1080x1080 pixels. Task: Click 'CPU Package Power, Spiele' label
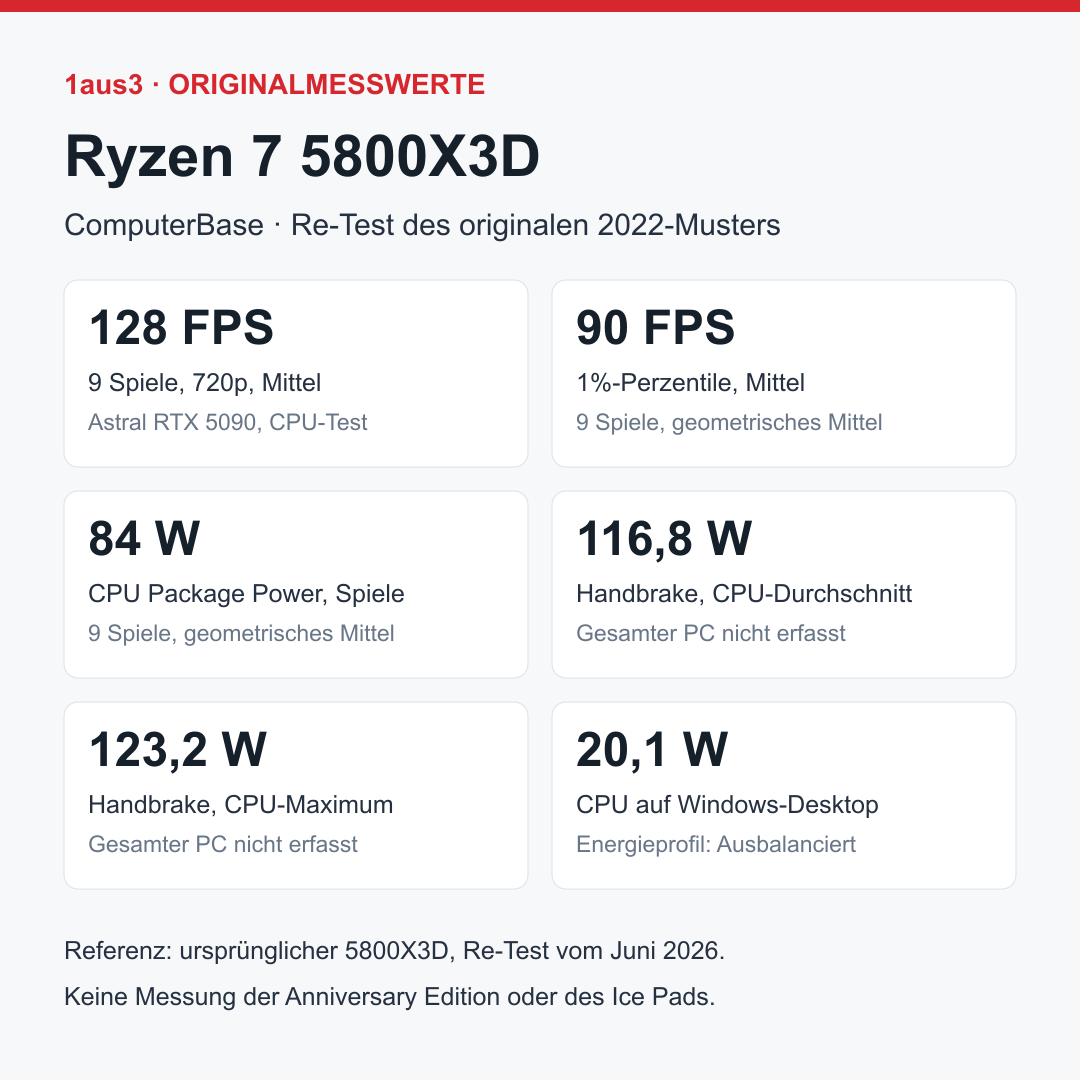[x=247, y=594]
